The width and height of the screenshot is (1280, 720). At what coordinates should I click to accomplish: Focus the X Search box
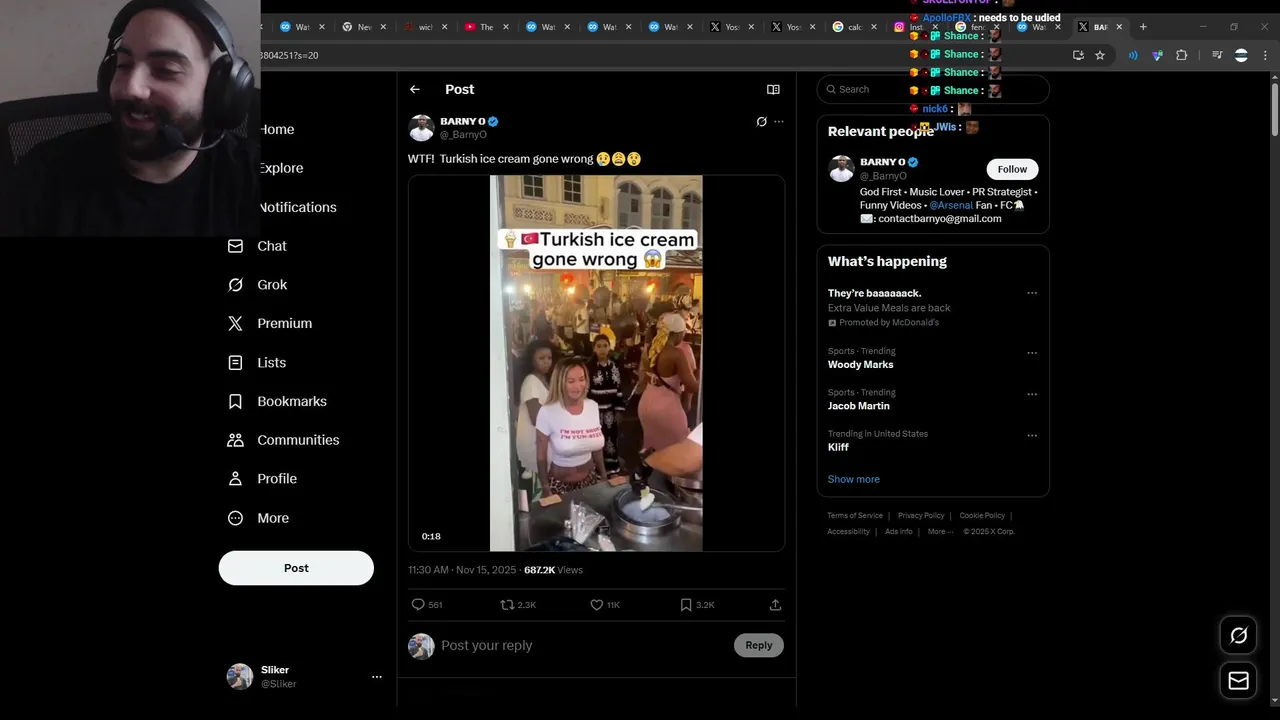point(933,90)
